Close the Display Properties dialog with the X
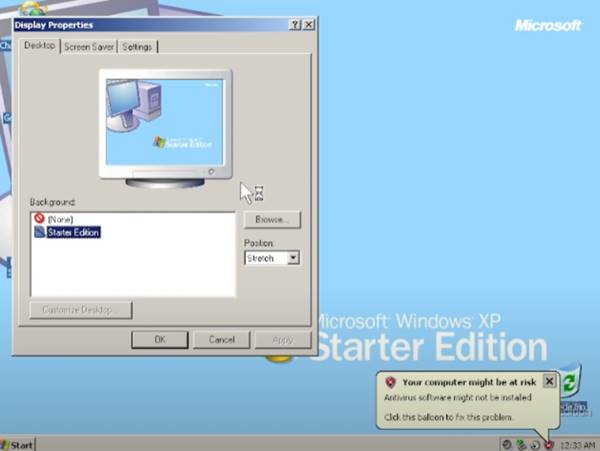600x451 pixels. pyautogui.click(x=308, y=25)
